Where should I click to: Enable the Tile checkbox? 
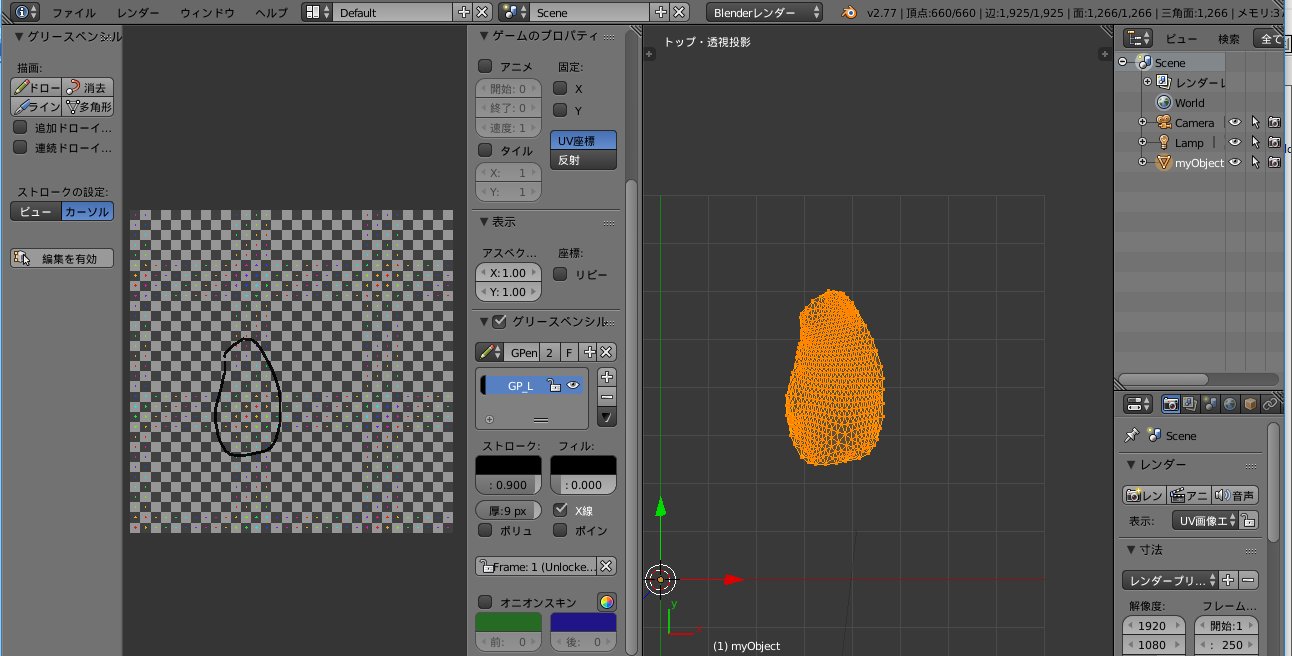point(485,150)
